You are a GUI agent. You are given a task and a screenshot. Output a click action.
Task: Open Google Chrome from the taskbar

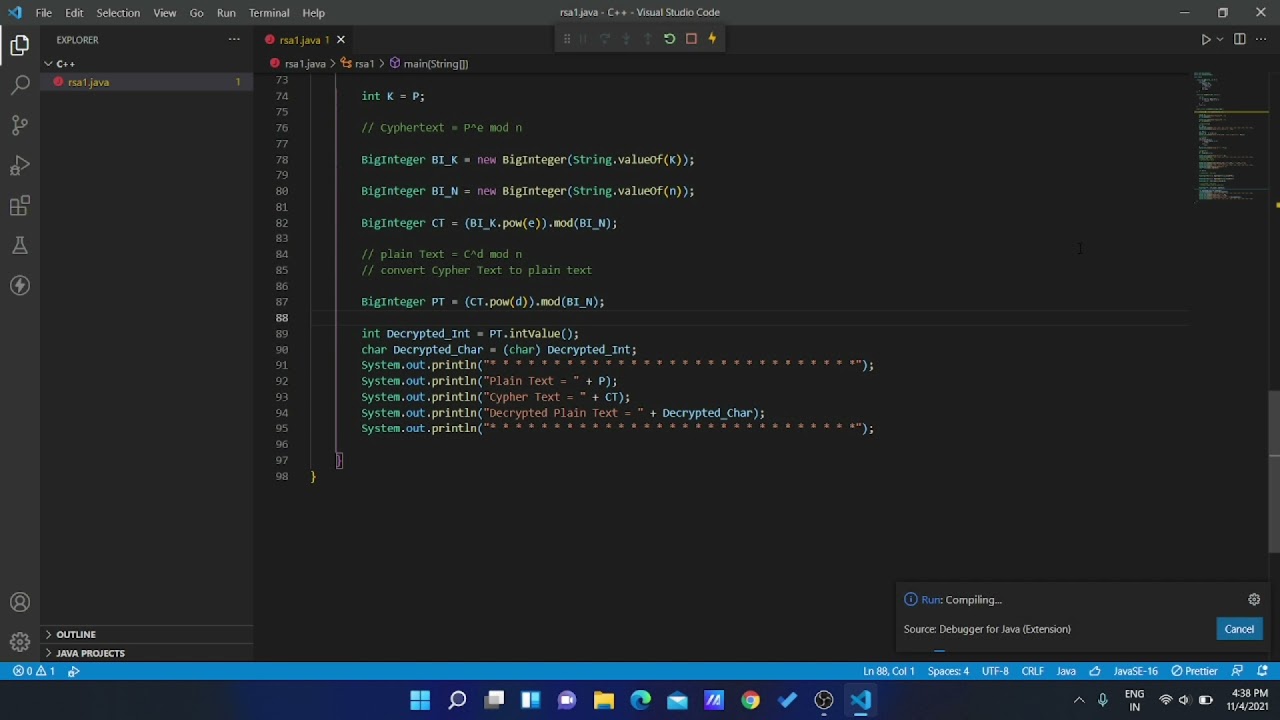click(x=750, y=700)
